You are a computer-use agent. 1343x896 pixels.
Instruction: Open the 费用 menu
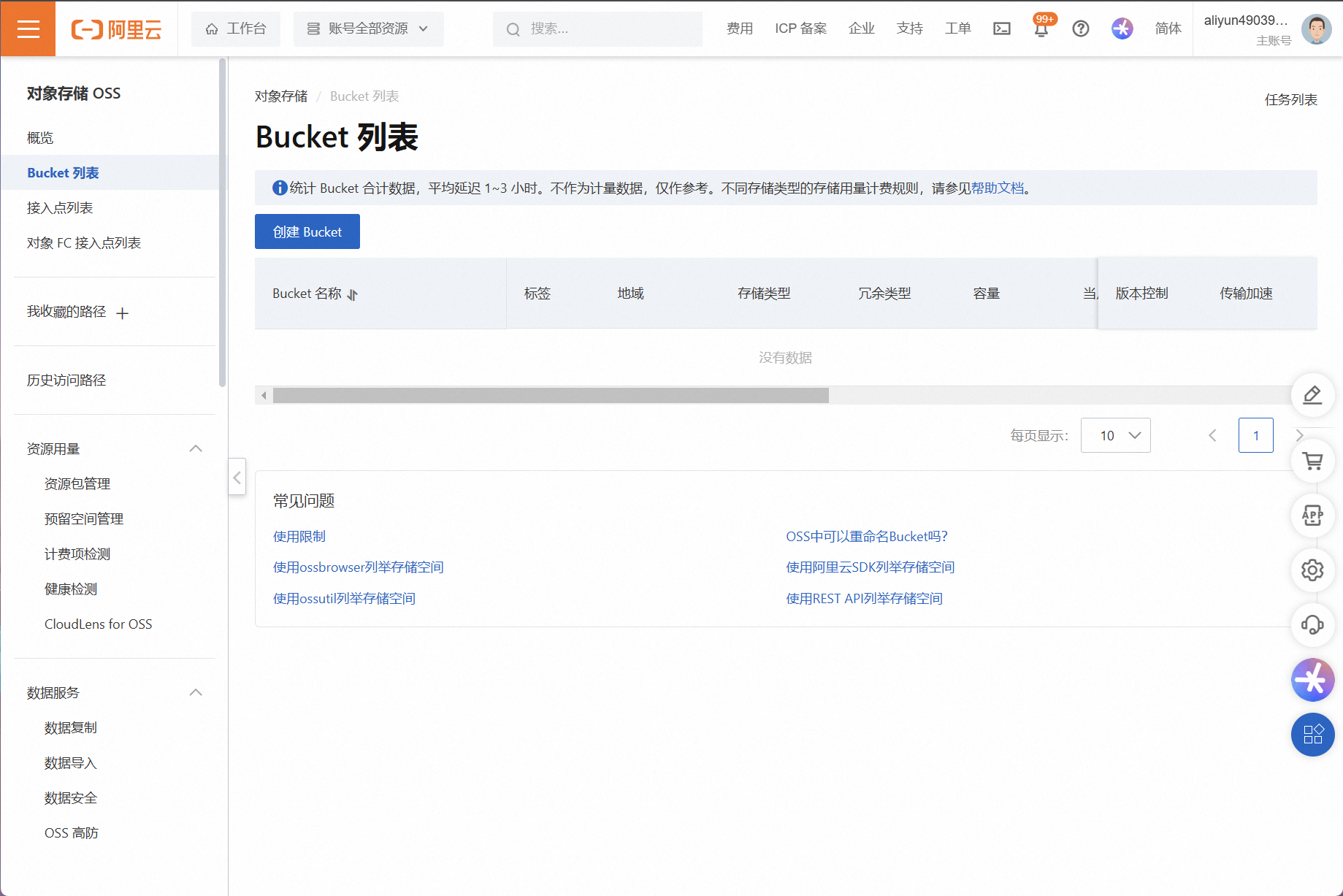(x=740, y=28)
